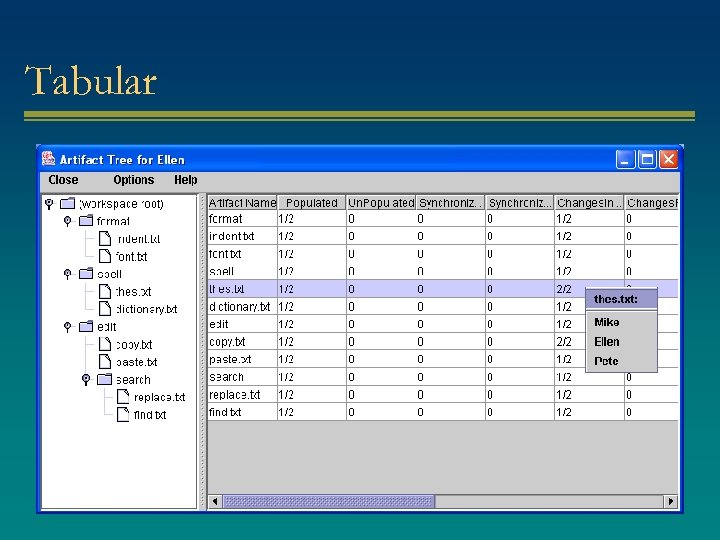Click the copy.txt file icon in tree
Image resolution: width=720 pixels, height=540 pixels.
coord(105,344)
